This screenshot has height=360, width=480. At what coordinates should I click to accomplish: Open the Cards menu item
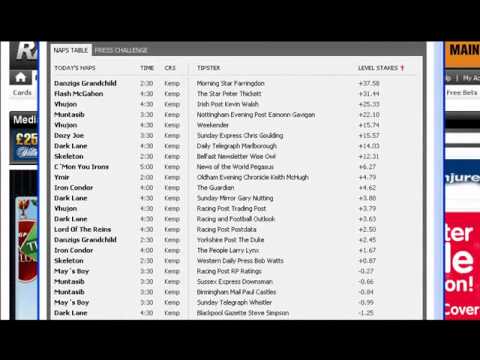[22, 92]
